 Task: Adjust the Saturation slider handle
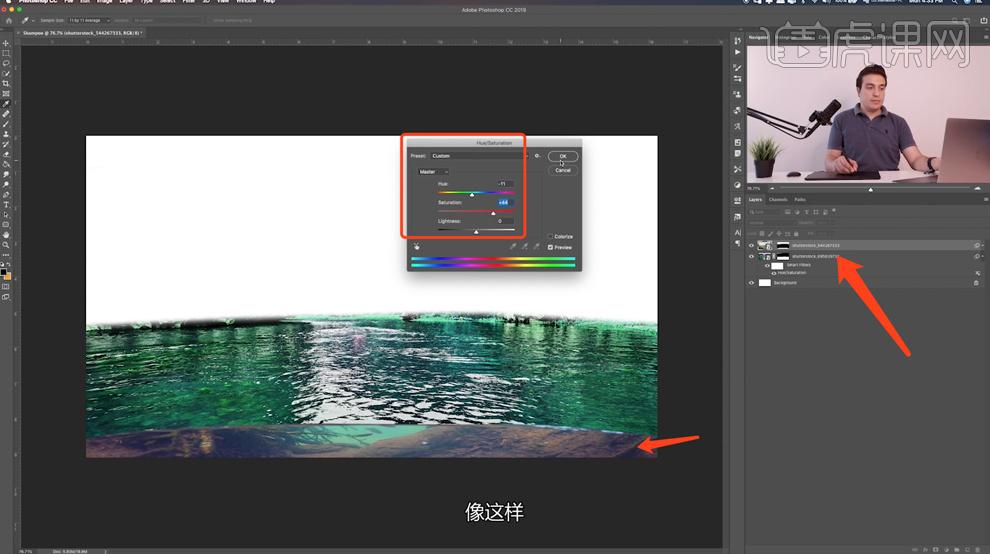pyautogui.click(x=494, y=214)
